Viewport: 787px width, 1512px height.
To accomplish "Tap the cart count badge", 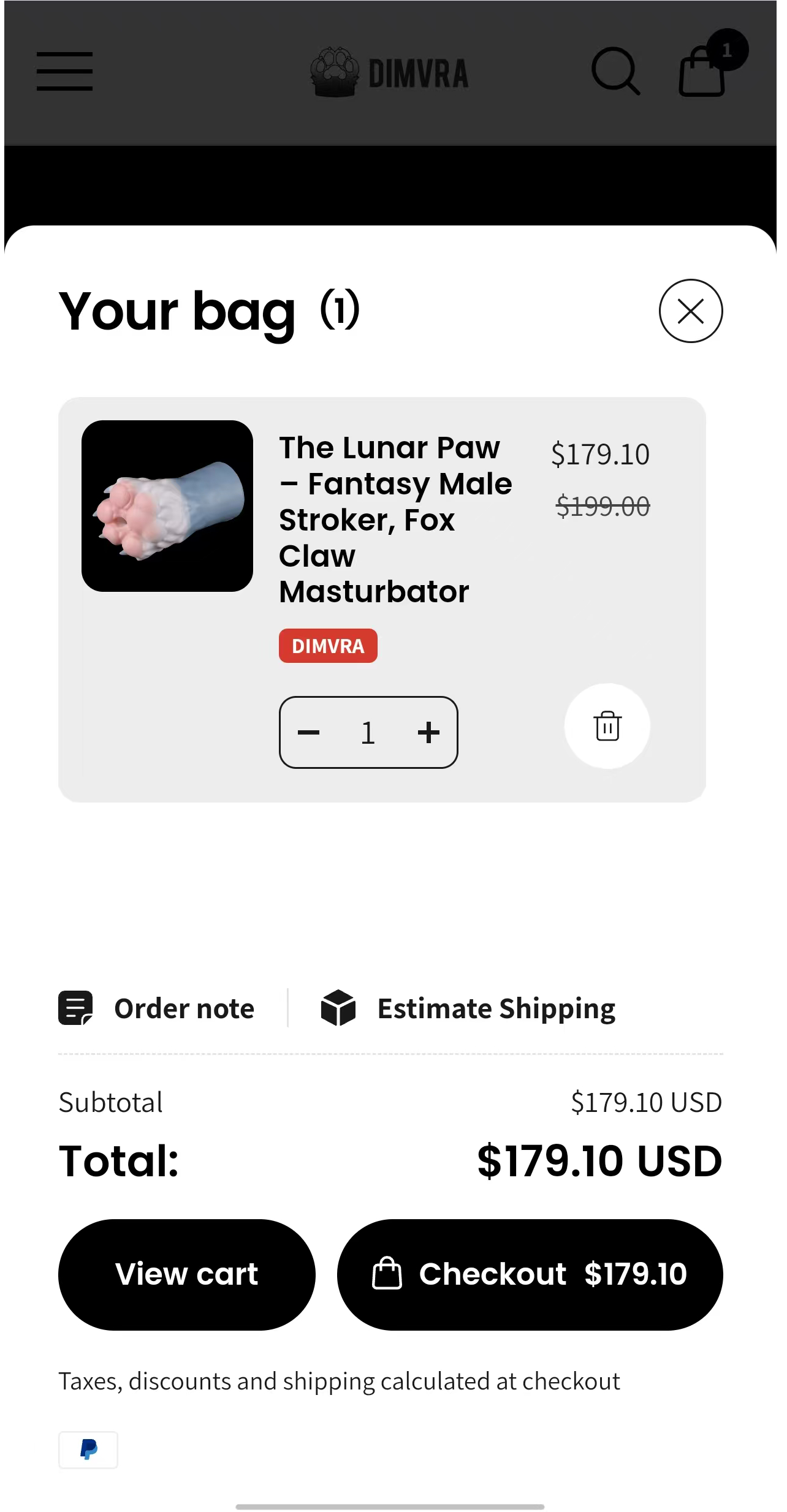I will pyautogui.click(x=727, y=50).
